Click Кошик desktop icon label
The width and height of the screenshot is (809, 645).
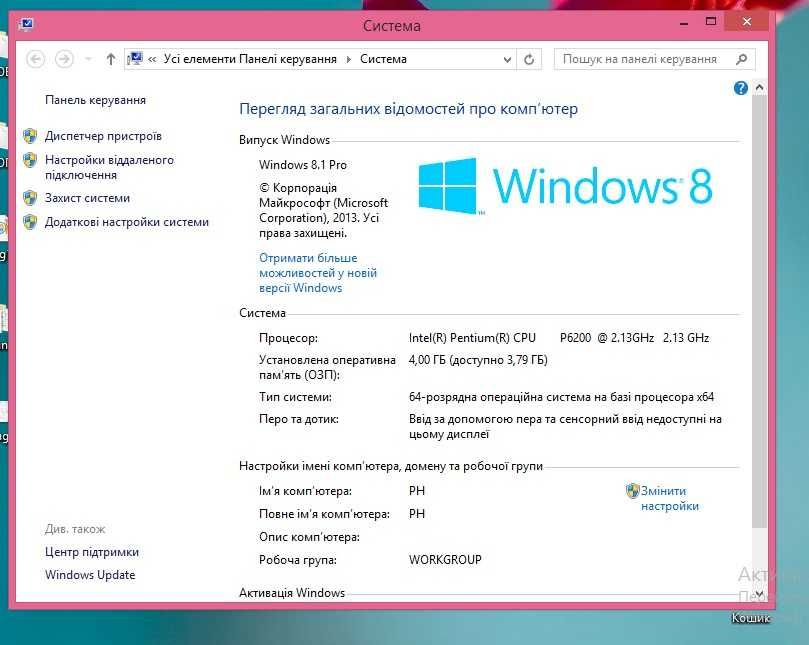coord(751,618)
